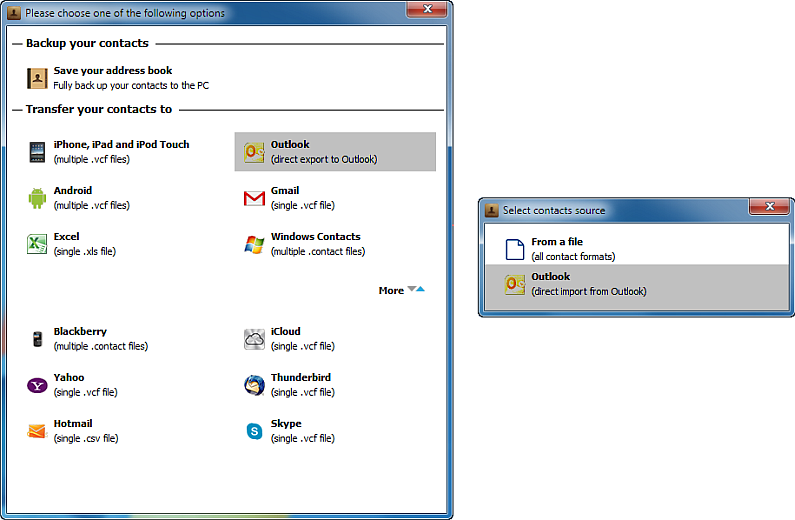The image size is (795, 520).
Task: Click the blank file icon in Select contacts source
Action: pos(515,249)
